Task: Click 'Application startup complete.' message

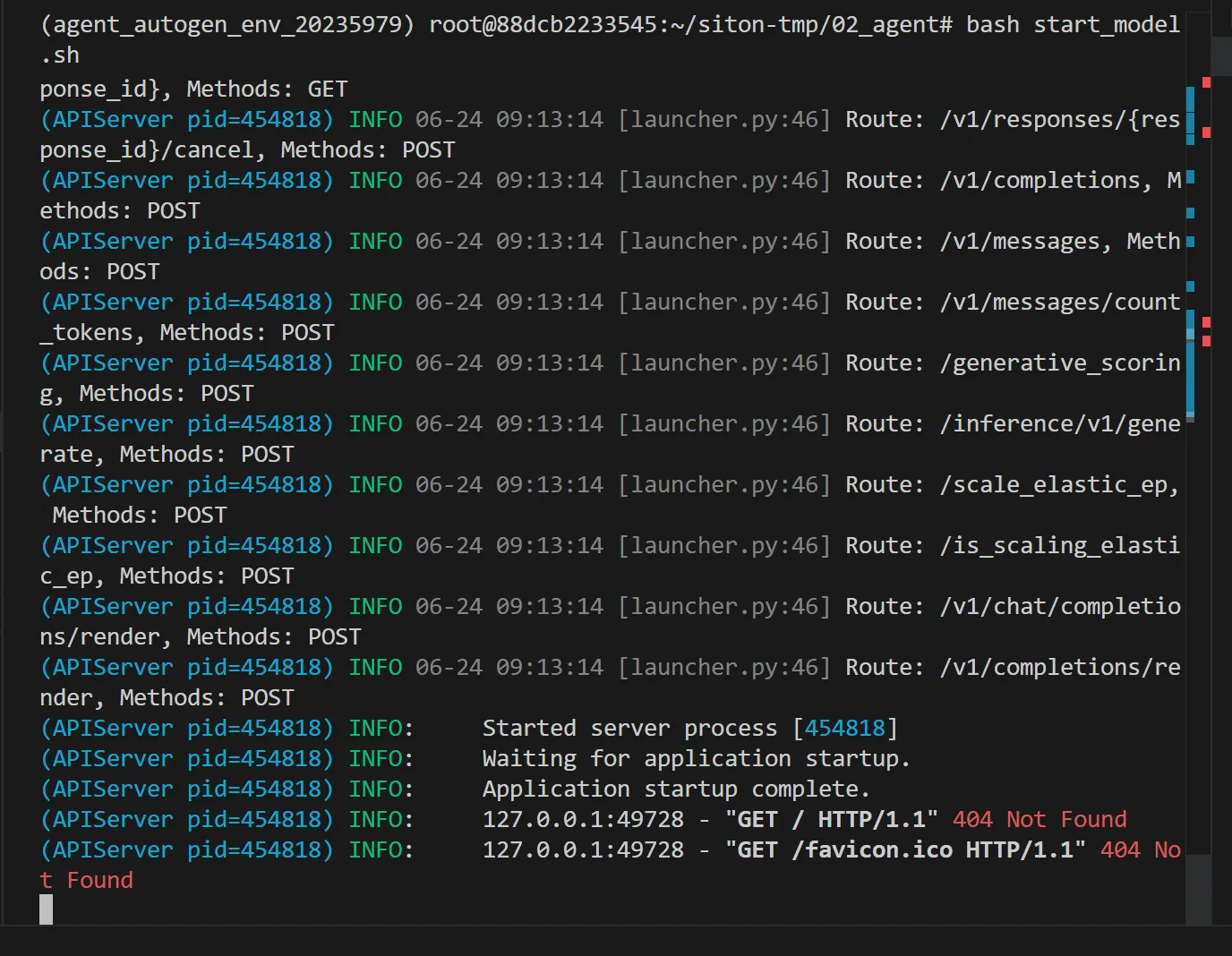Action: pyautogui.click(x=676, y=789)
